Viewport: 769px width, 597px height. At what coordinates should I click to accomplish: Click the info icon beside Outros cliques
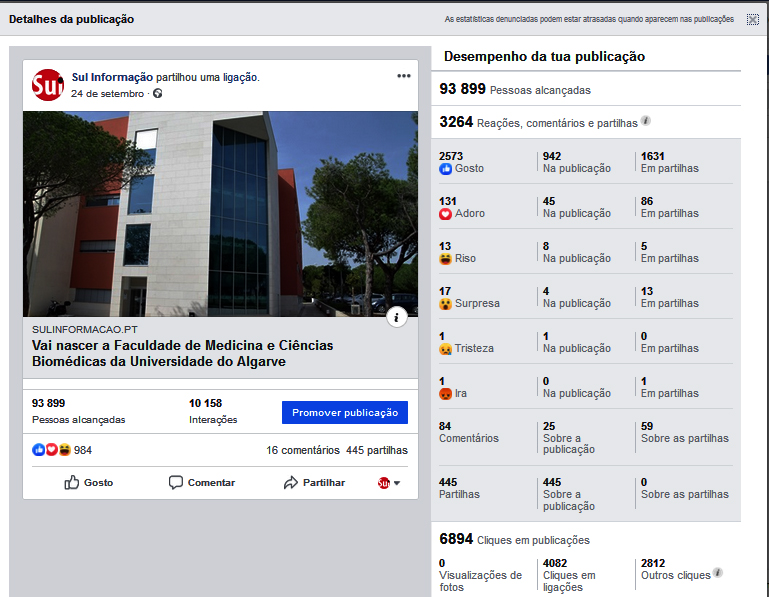pos(718,572)
